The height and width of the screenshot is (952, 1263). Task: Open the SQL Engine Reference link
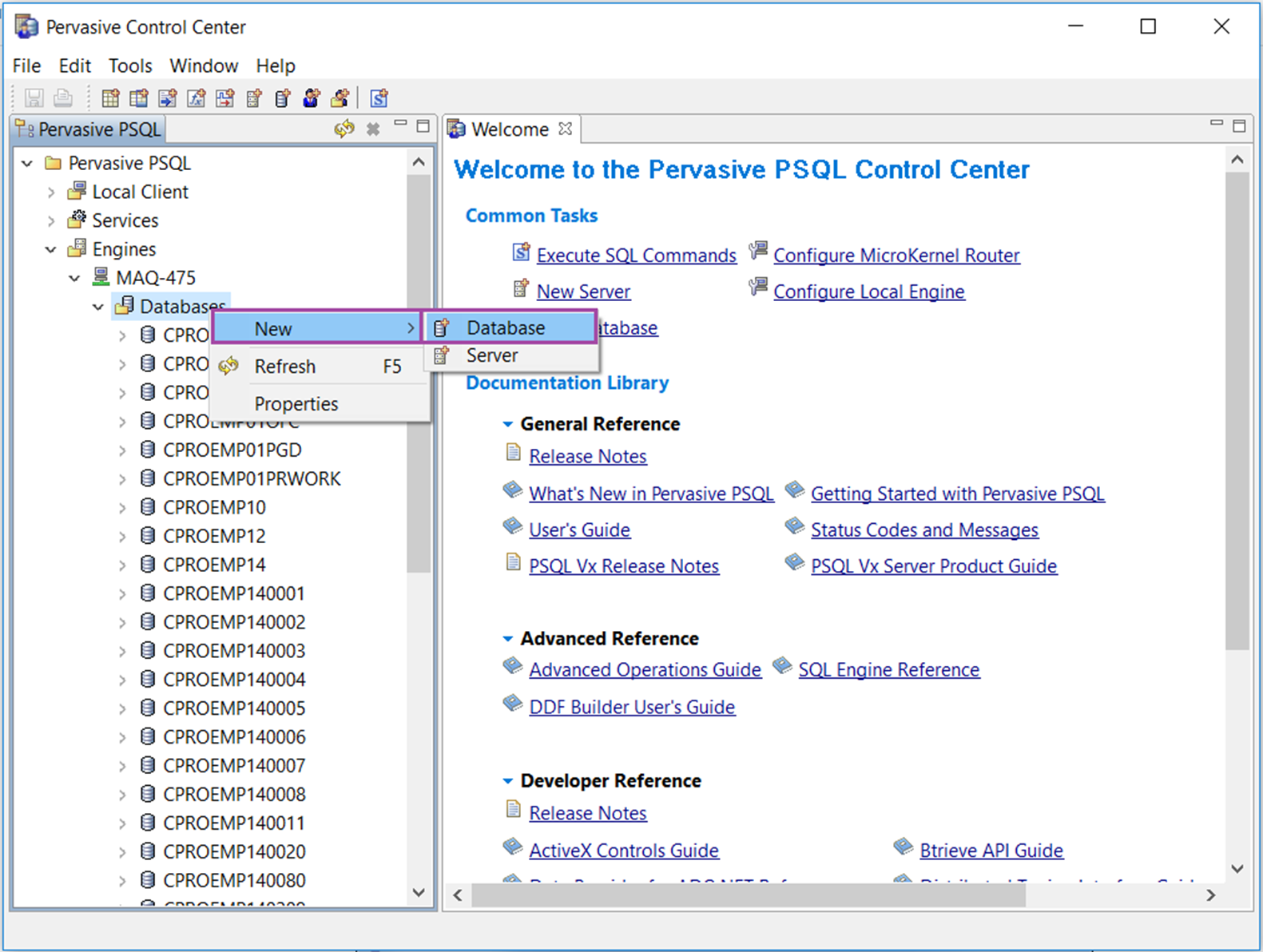pyautogui.click(x=888, y=670)
